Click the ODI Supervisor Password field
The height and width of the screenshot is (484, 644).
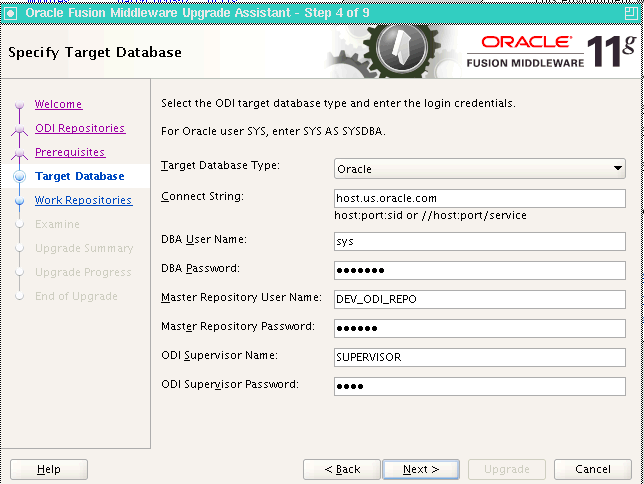[x=480, y=386]
